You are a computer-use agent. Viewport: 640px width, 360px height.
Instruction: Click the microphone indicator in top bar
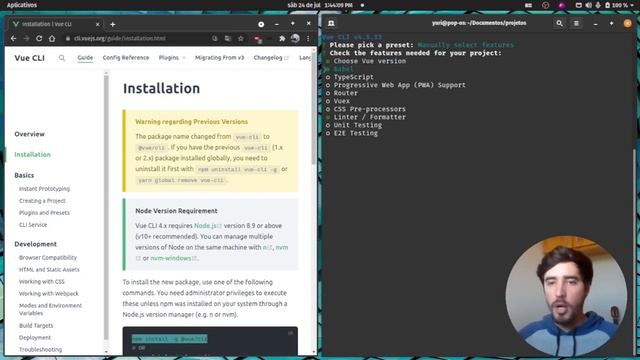pyautogui.click(x=598, y=5)
